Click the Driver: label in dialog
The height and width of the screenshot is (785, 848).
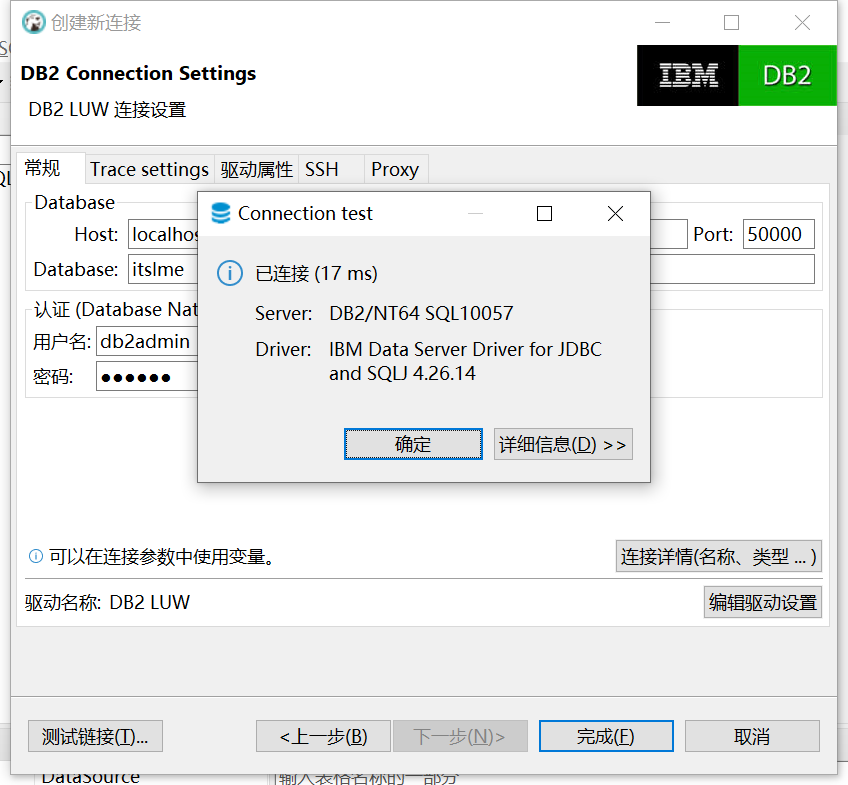pos(283,349)
